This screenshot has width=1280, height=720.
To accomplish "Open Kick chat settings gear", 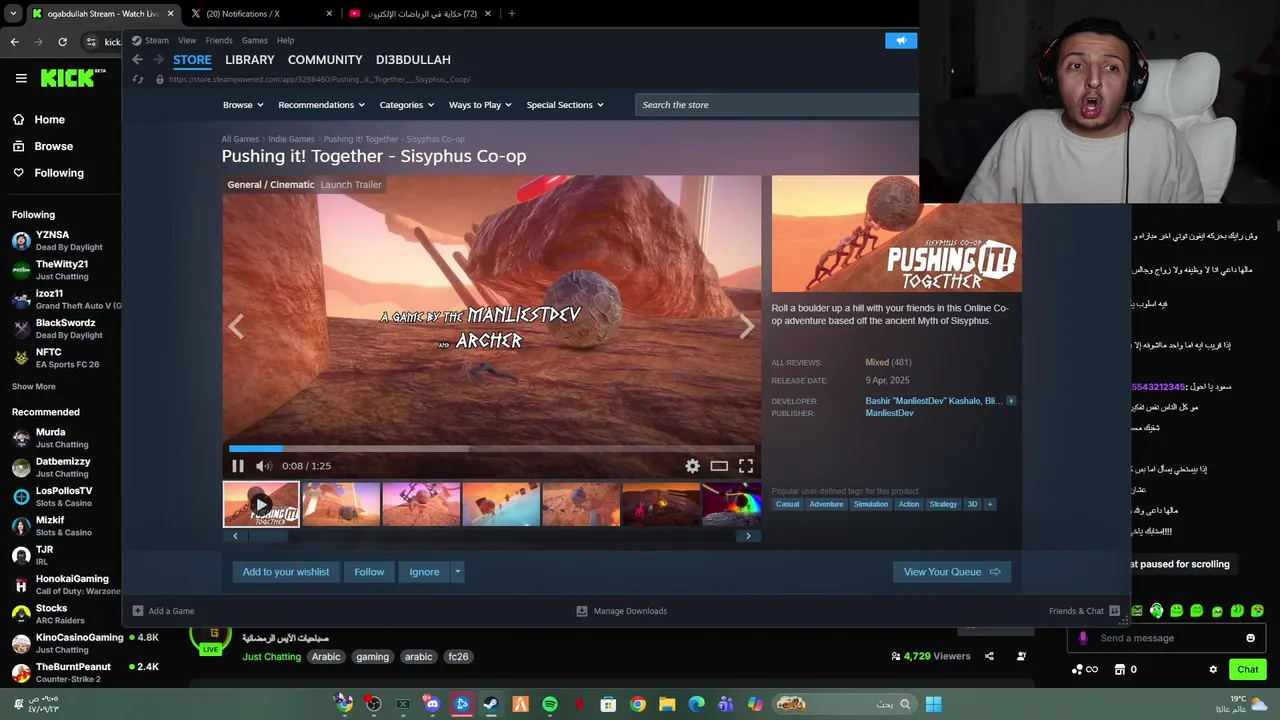I will point(1213,669).
